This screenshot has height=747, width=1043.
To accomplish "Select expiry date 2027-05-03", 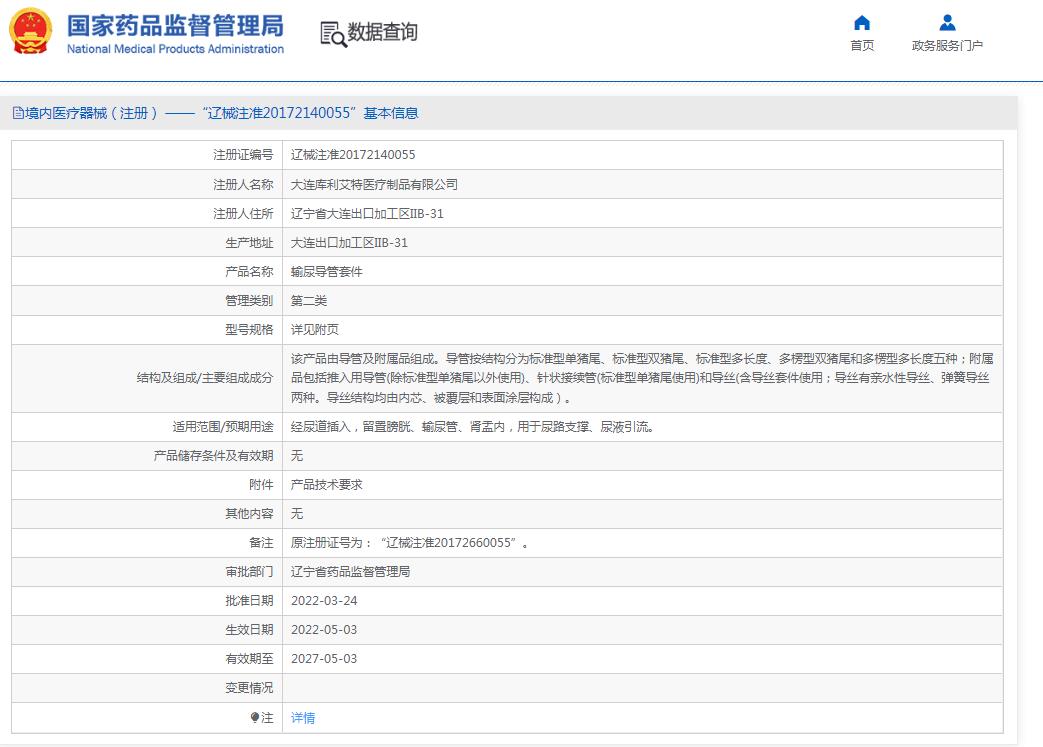I will [x=324, y=659].
